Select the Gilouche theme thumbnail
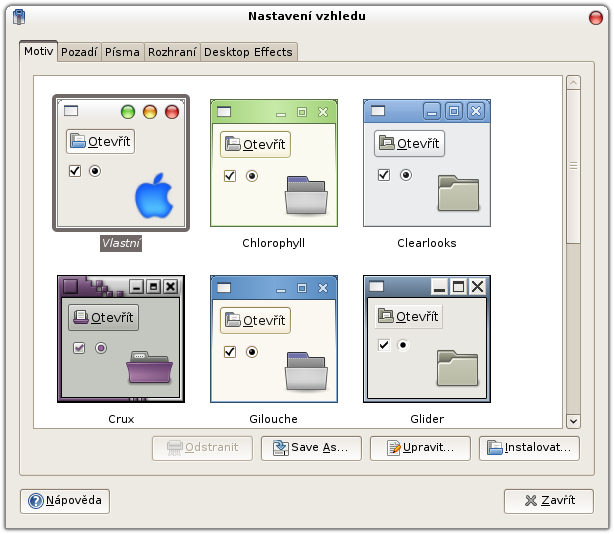The width and height of the screenshot is (614, 534). click(274, 339)
